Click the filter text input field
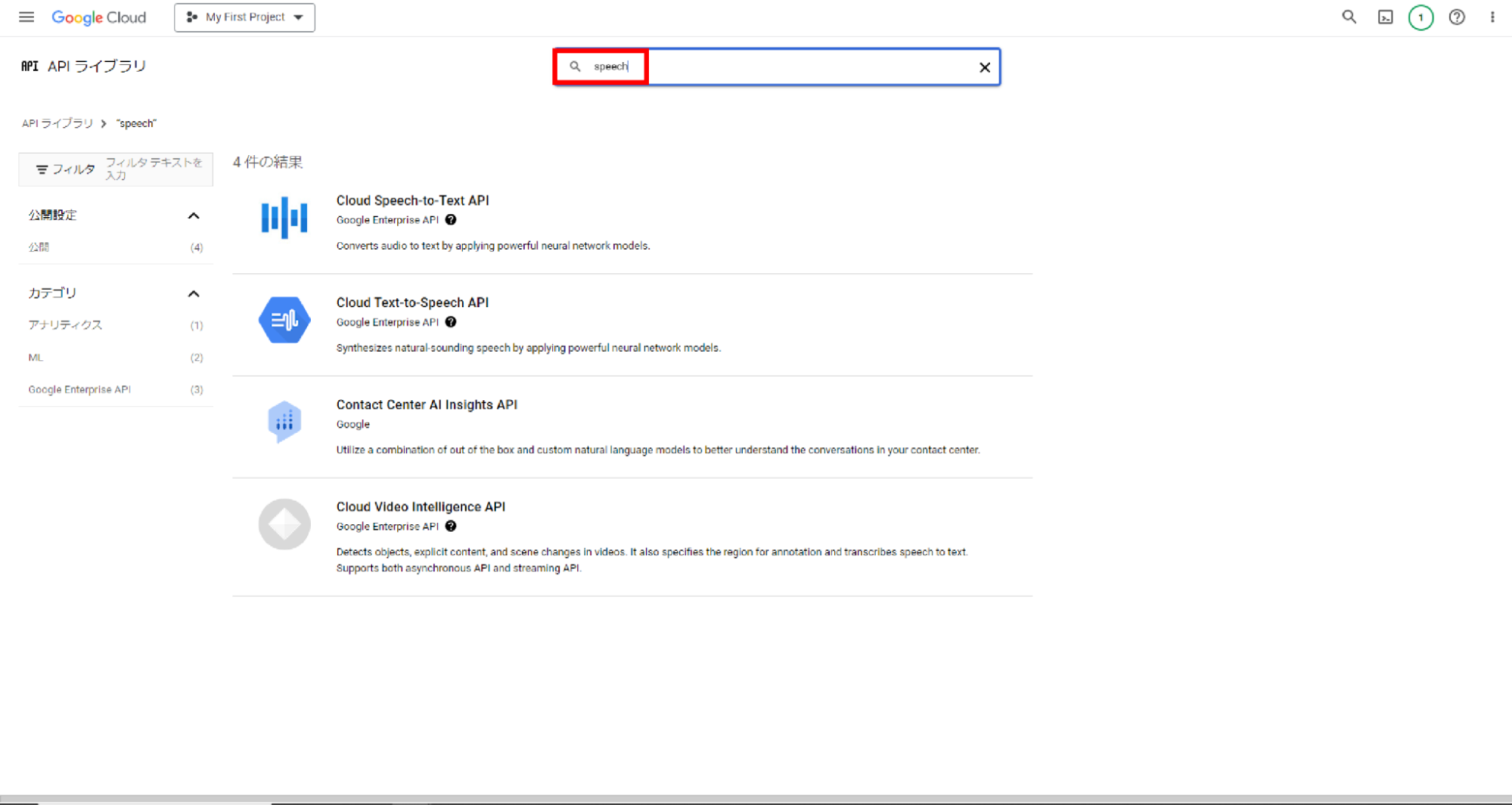1512x805 pixels. pyautogui.click(x=155, y=169)
